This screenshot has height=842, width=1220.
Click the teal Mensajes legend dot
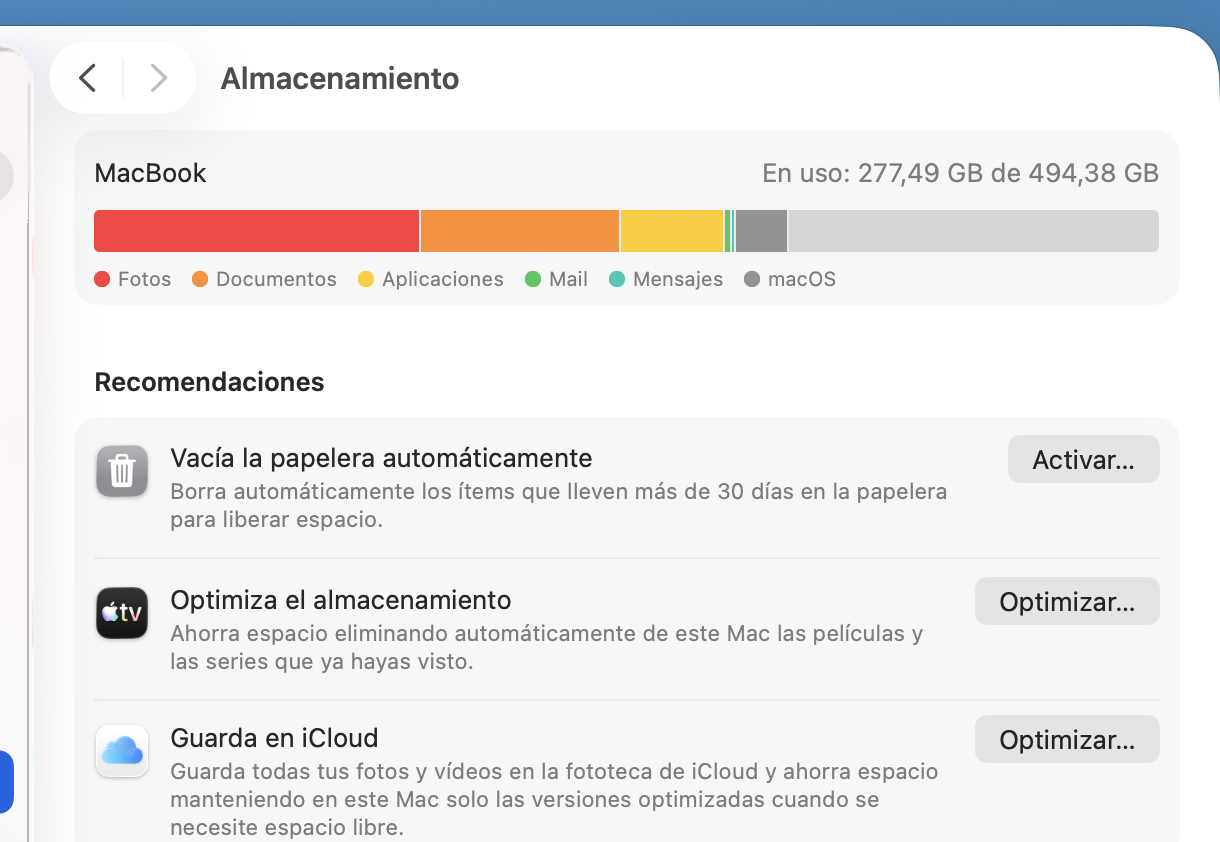(x=617, y=280)
